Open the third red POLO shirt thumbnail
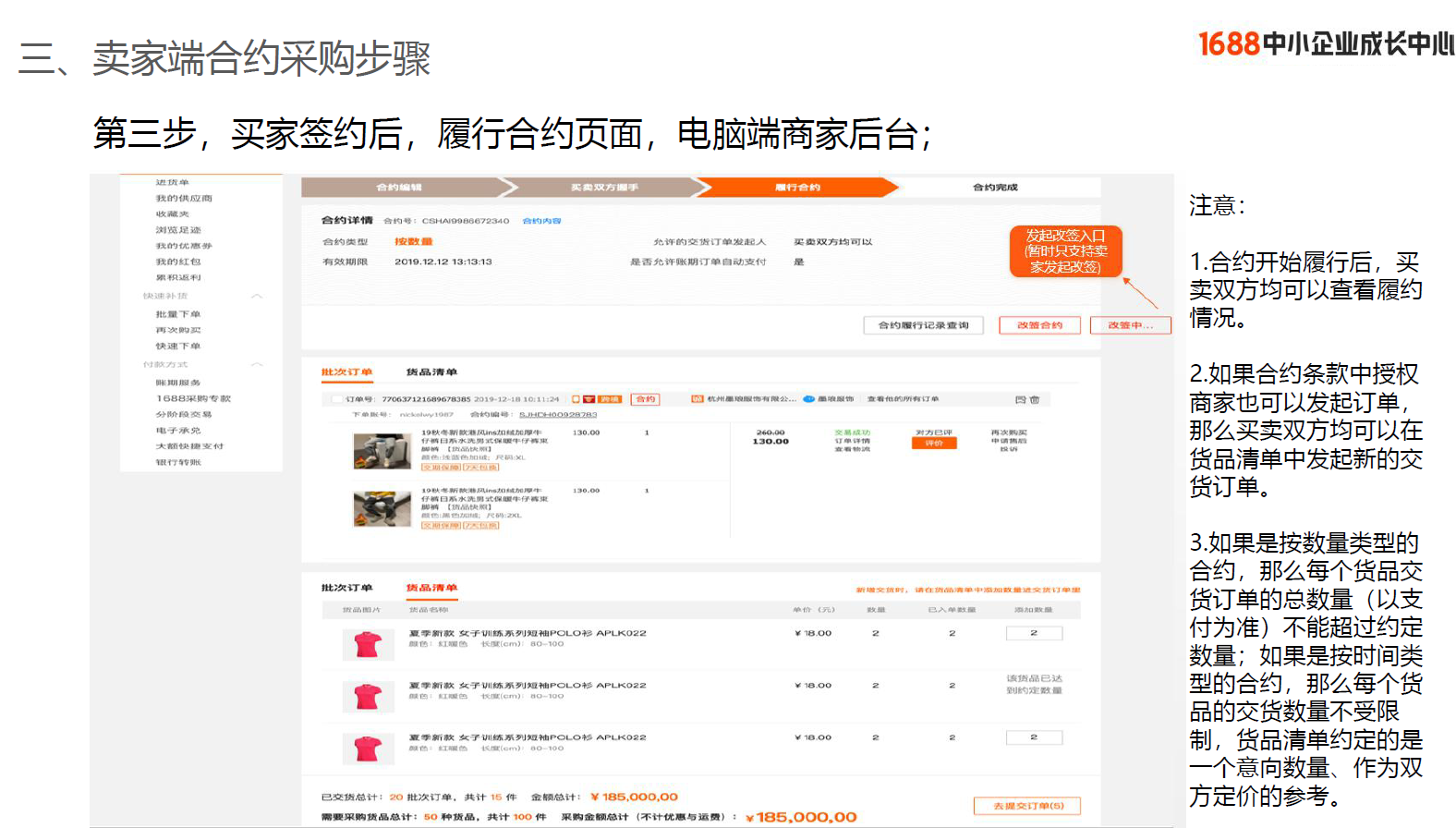Image resolution: width=1456 pixels, height=828 pixels. [368, 748]
